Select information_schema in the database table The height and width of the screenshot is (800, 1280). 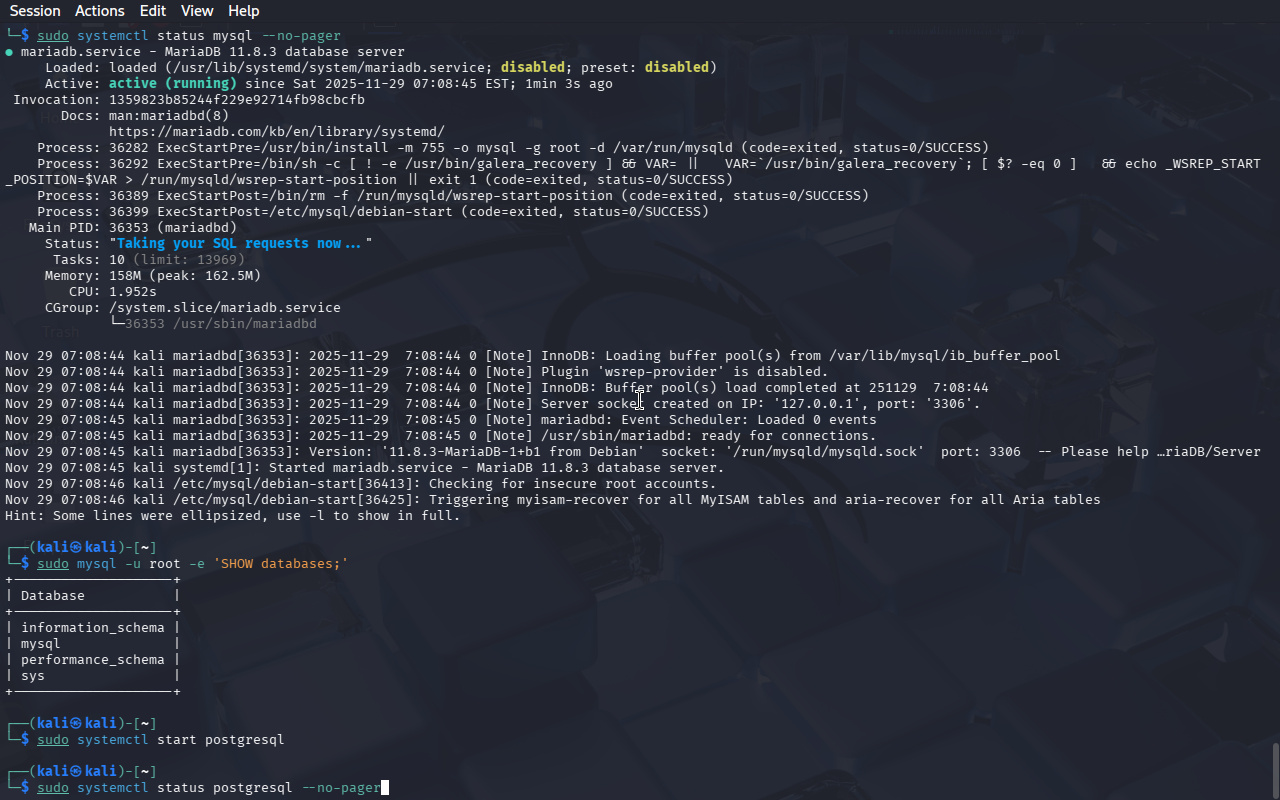pos(92,628)
